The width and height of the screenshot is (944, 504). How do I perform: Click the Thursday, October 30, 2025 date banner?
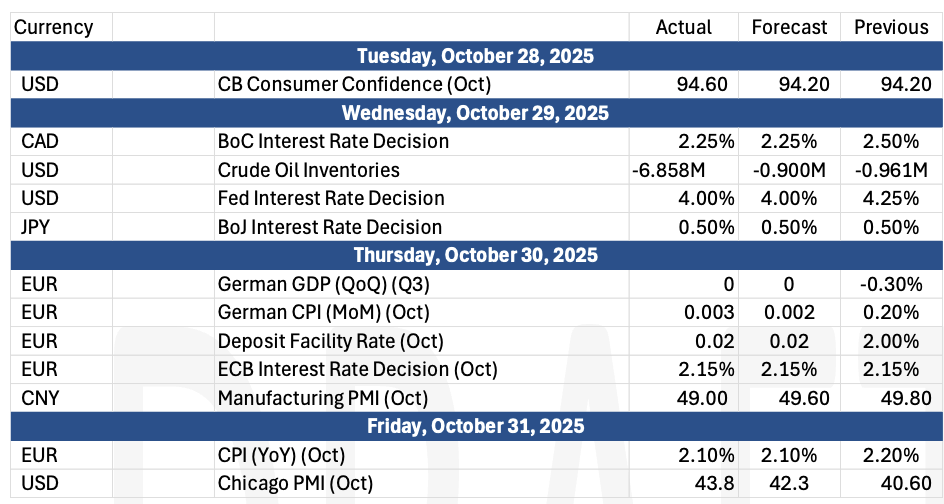point(475,255)
